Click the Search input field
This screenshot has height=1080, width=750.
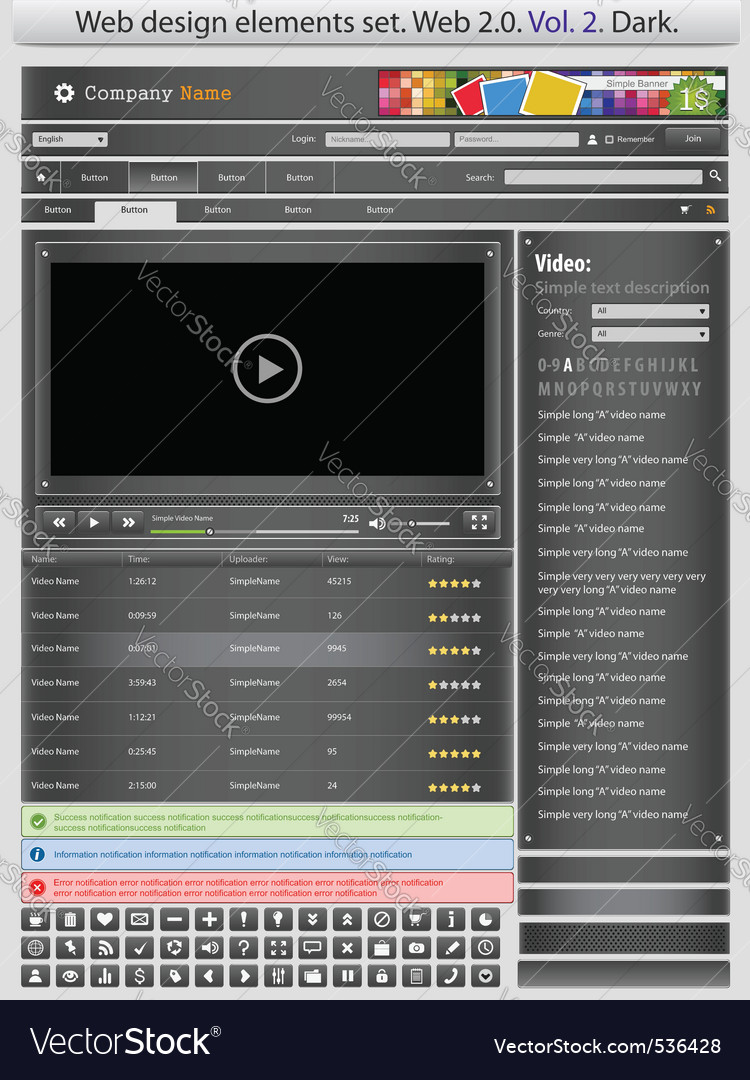pyautogui.click(x=603, y=177)
